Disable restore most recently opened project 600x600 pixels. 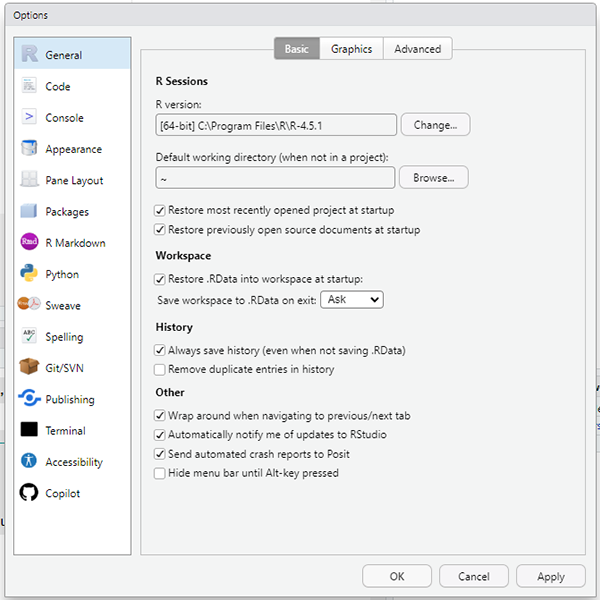tap(160, 211)
